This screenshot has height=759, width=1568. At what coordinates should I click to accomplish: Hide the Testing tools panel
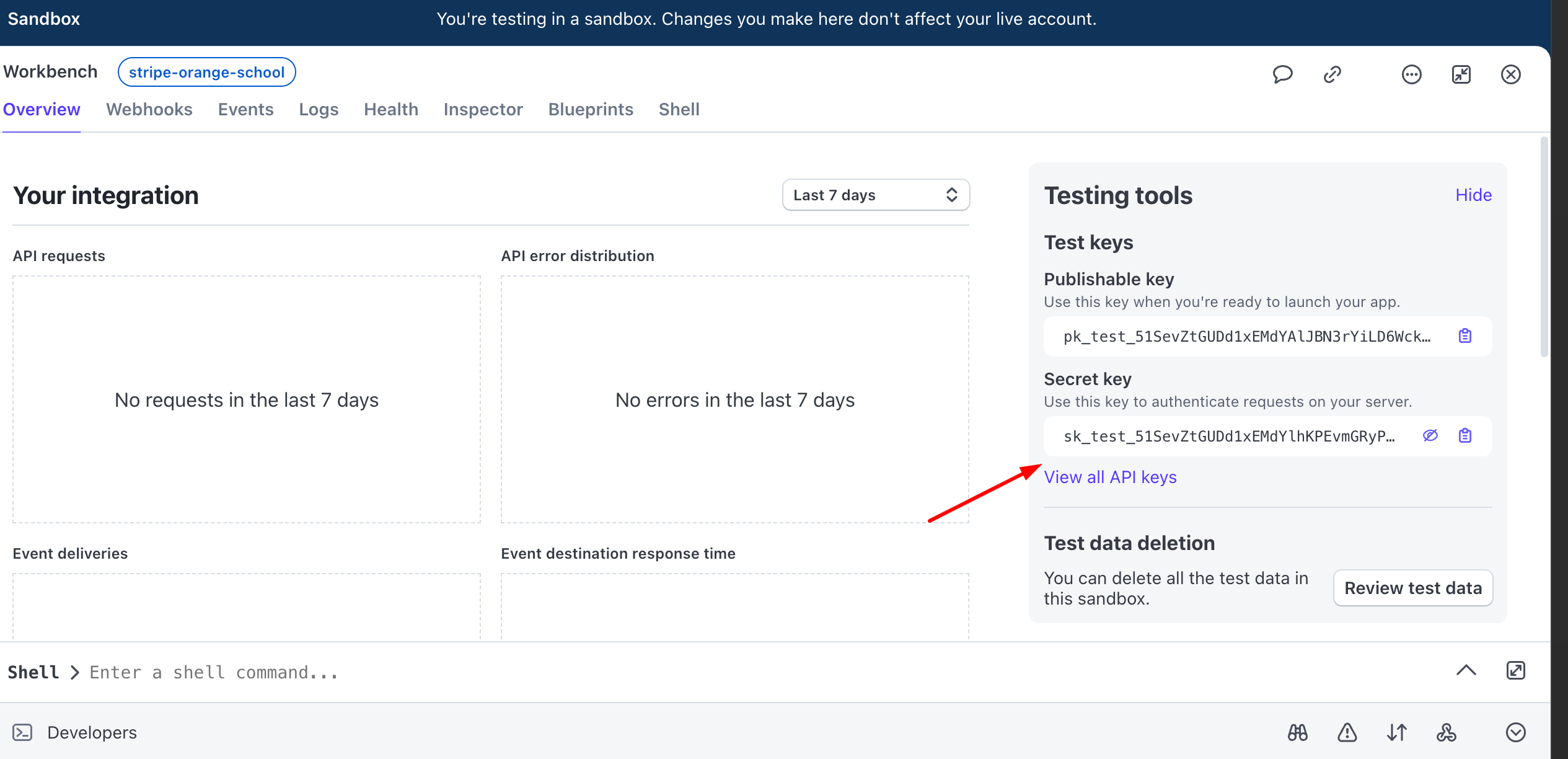(1473, 195)
